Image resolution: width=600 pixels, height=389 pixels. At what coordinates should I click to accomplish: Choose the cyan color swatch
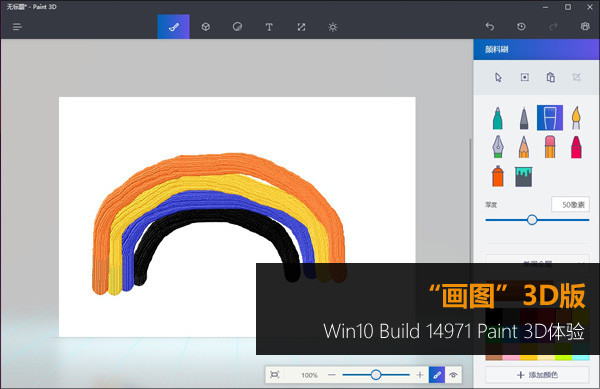tap(581, 358)
